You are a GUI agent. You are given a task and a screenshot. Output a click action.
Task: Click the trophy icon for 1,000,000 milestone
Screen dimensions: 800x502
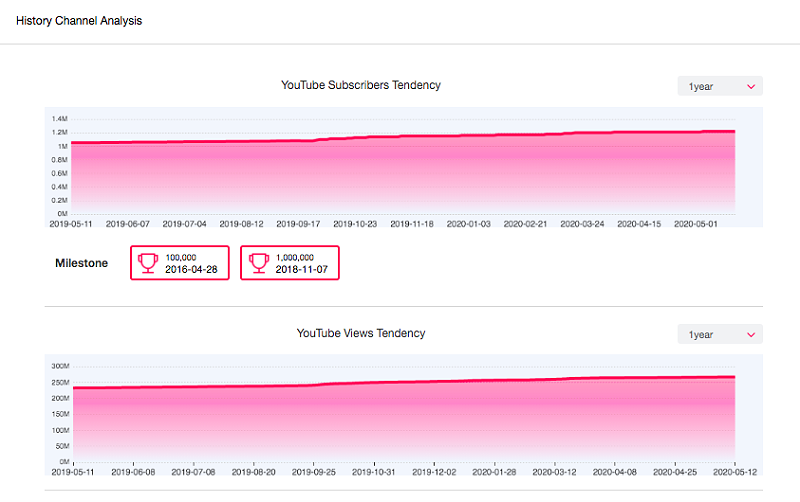258,263
